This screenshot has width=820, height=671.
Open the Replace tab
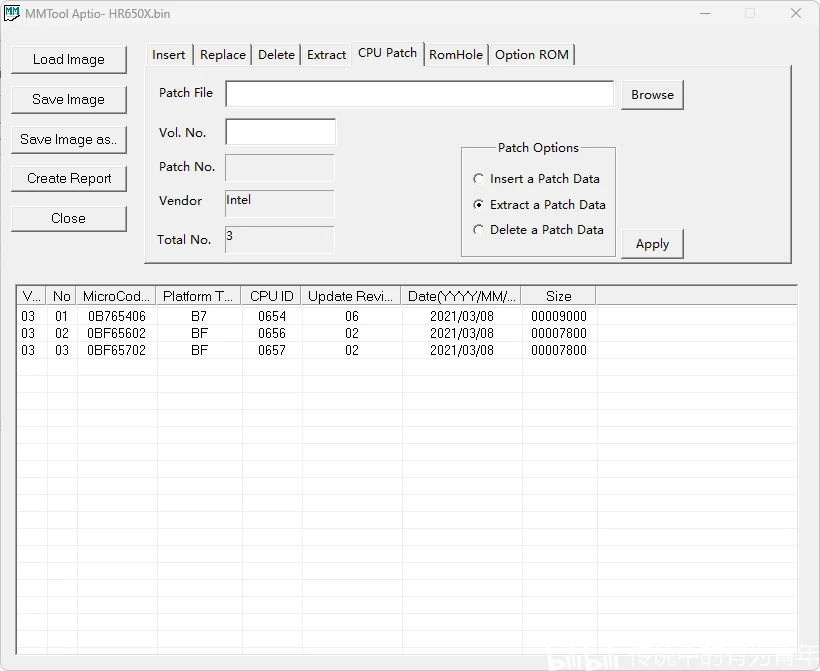223,54
